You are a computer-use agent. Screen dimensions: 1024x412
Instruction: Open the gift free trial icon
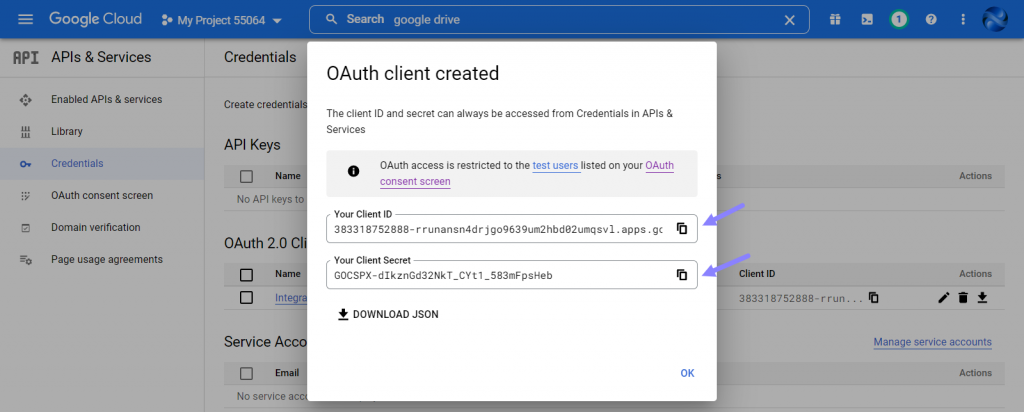tap(835, 20)
